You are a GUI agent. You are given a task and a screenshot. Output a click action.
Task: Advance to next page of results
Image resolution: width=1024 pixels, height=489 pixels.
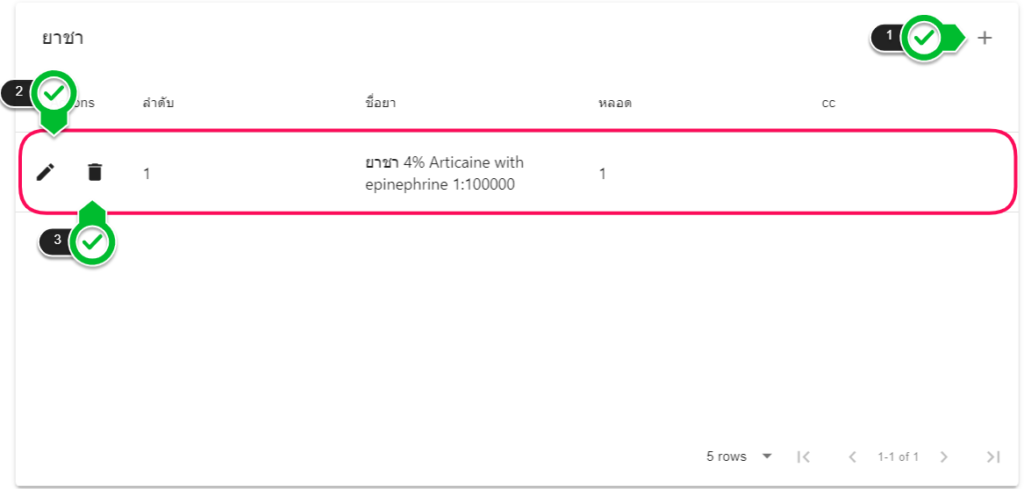point(943,457)
